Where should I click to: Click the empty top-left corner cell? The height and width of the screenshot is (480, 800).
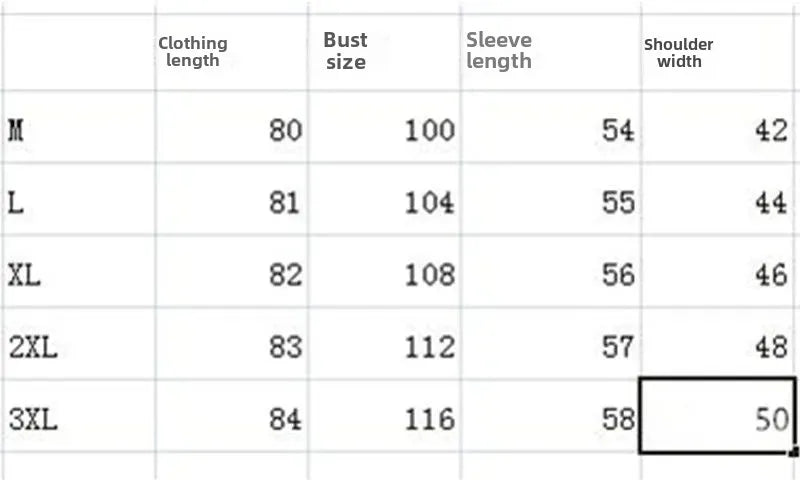click(x=78, y=52)
